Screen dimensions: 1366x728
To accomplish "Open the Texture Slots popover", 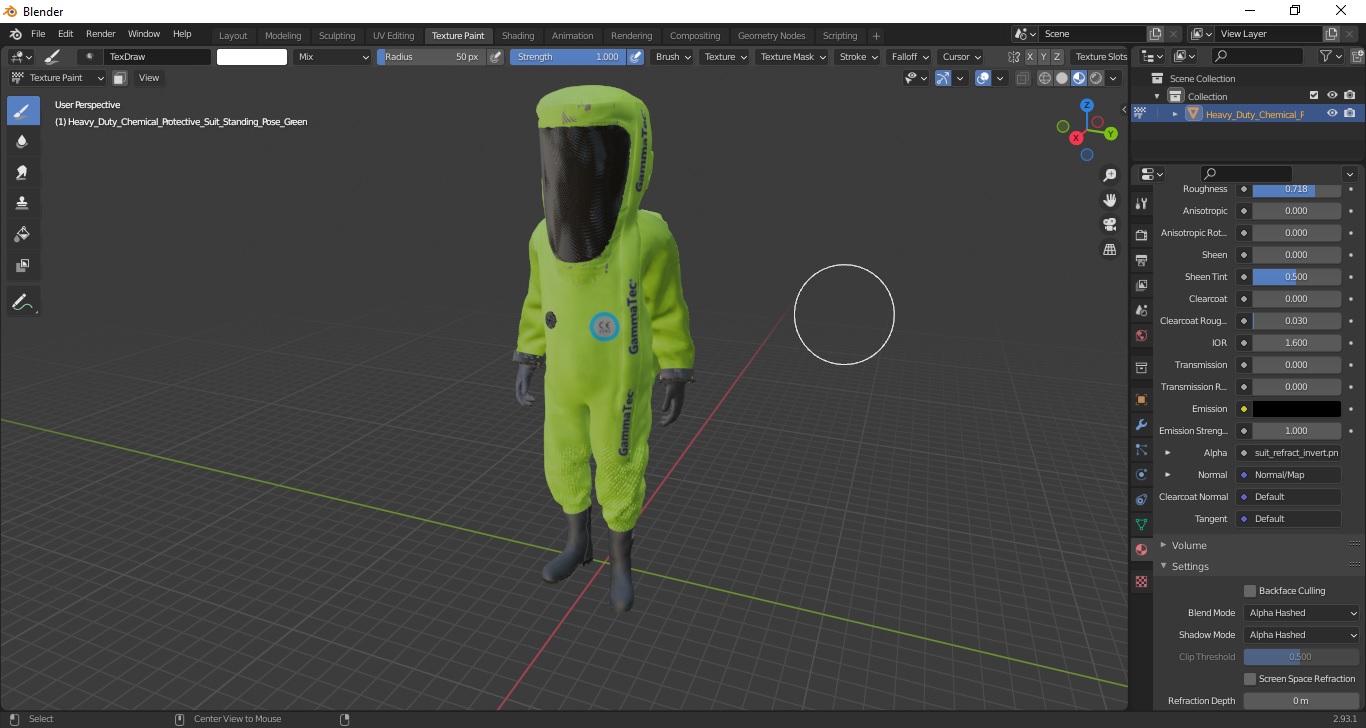I will click(1101, 57).
